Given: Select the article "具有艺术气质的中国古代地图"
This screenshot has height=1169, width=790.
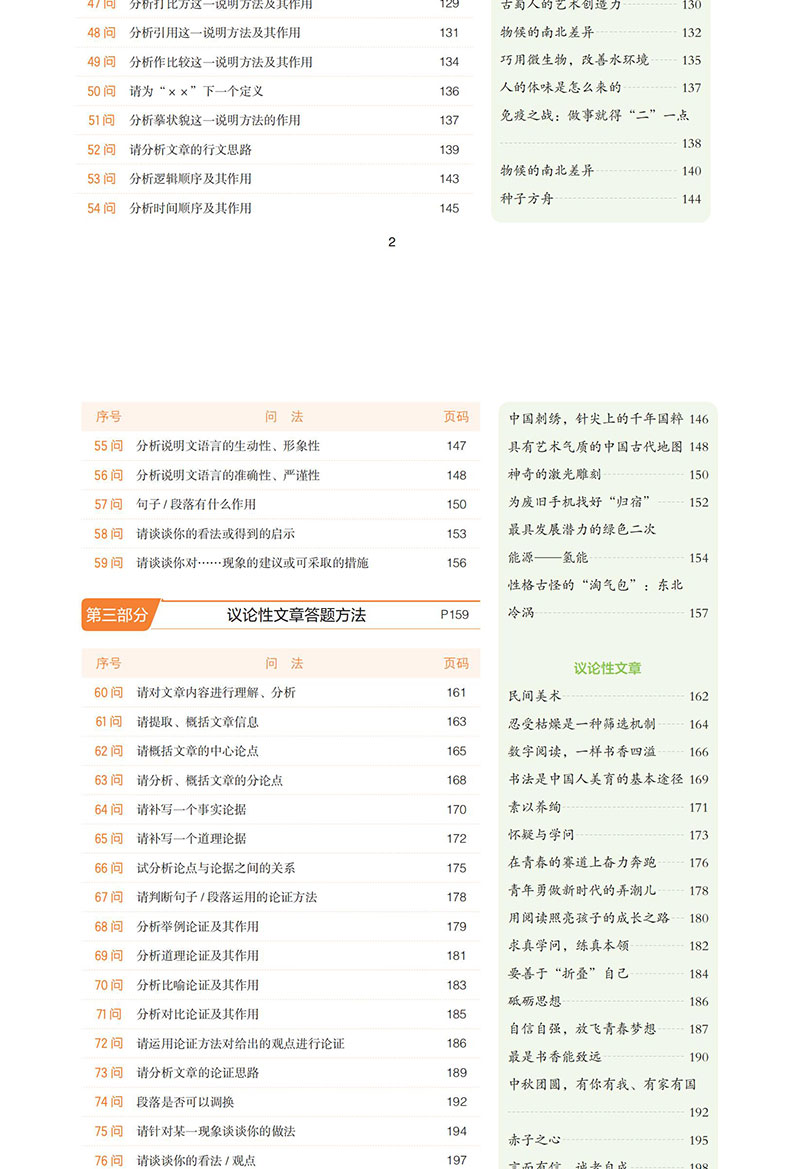Looking at the screenshot, I should (x=595, y=447).
